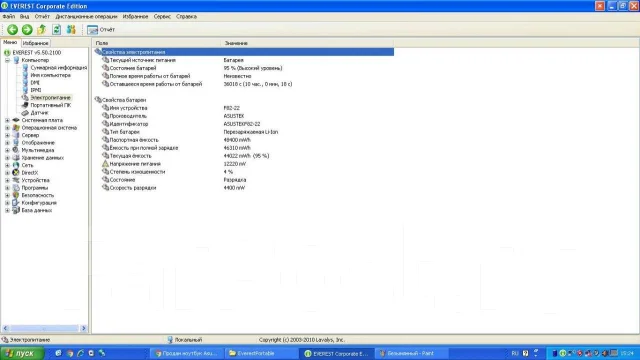Click the Программы tree icon

click(x=16, y=188)
